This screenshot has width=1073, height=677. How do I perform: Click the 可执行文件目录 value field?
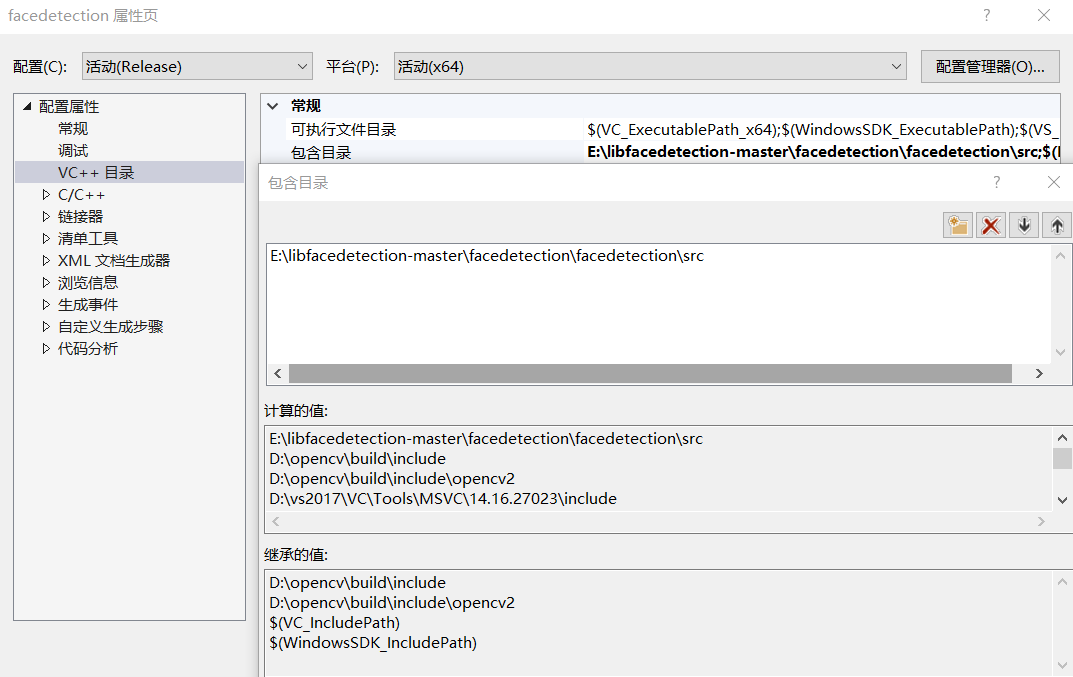[823, 129]
